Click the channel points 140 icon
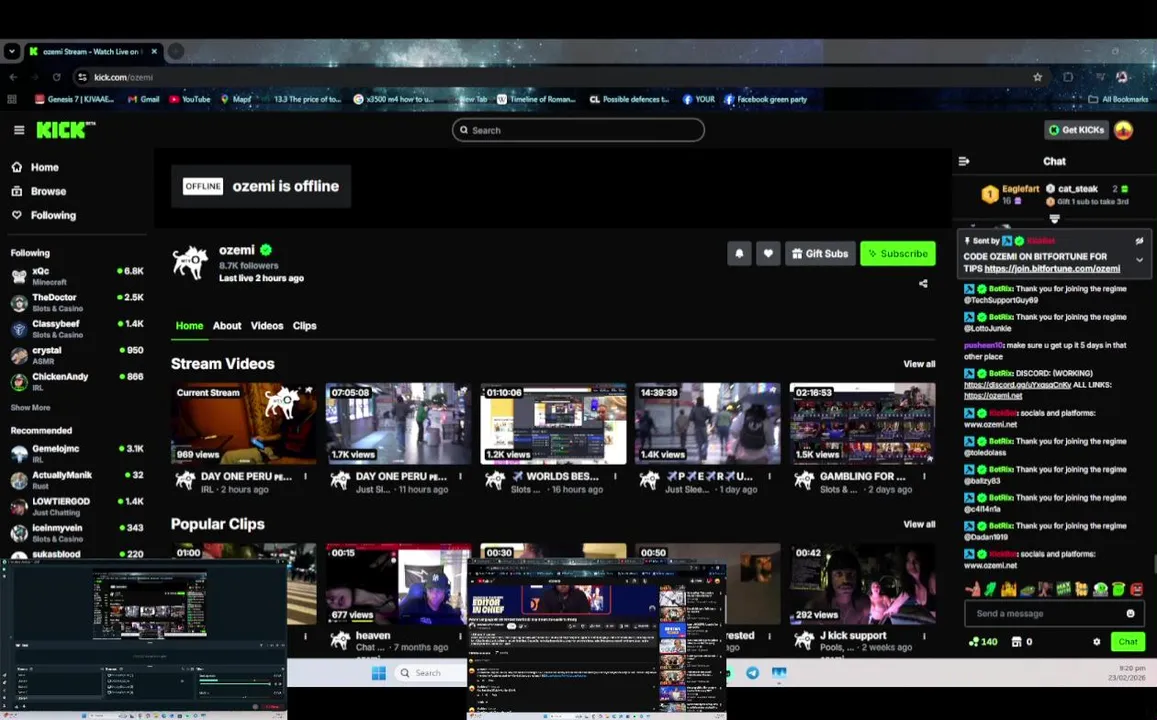Viewport: 1157px width, 720px height. click(x=984, y=642)
